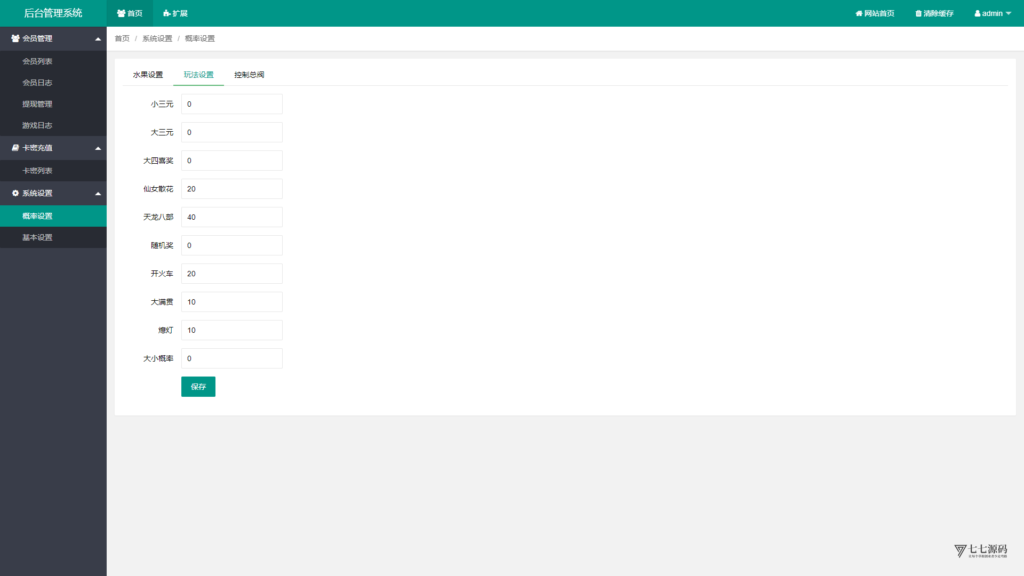
Task: Open 基本设置 in the sidebar
Action: [37, 238]
